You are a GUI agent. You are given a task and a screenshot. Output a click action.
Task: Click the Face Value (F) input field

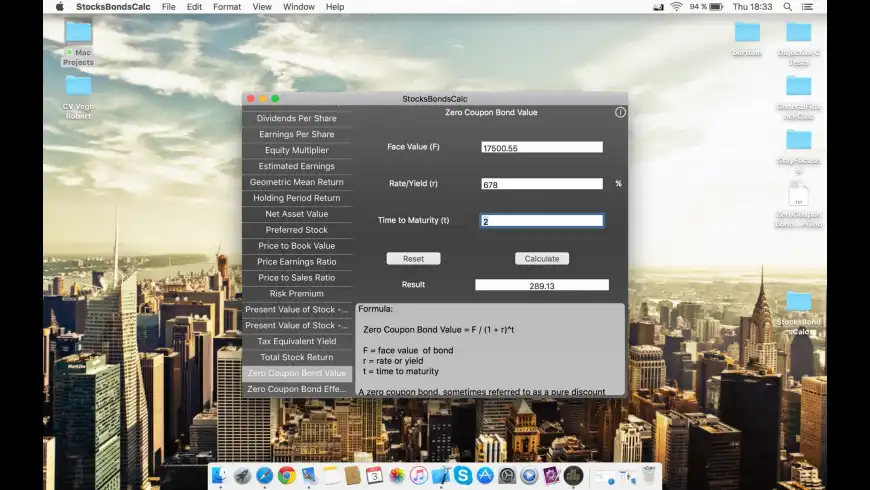541,147
